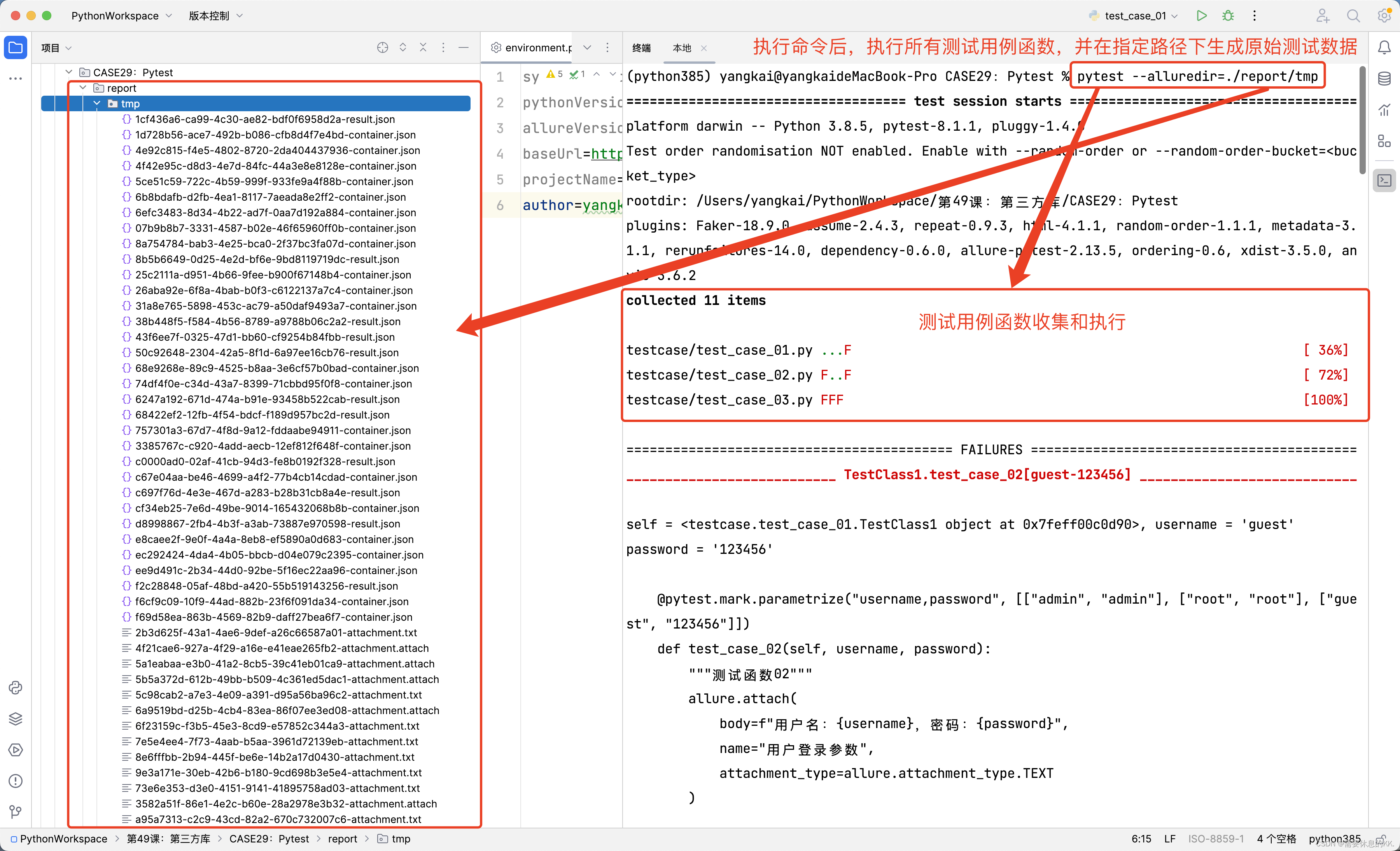The width and height of the screenshot is (1400, 851).
Task: Open project panel options menu
Action: click(x=443, y=48)
